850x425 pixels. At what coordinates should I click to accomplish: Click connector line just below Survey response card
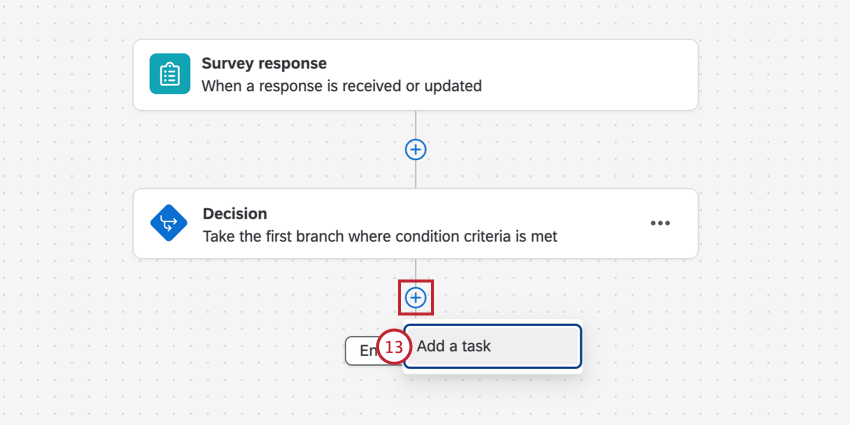pyautogui.click(x=415, y=122)
